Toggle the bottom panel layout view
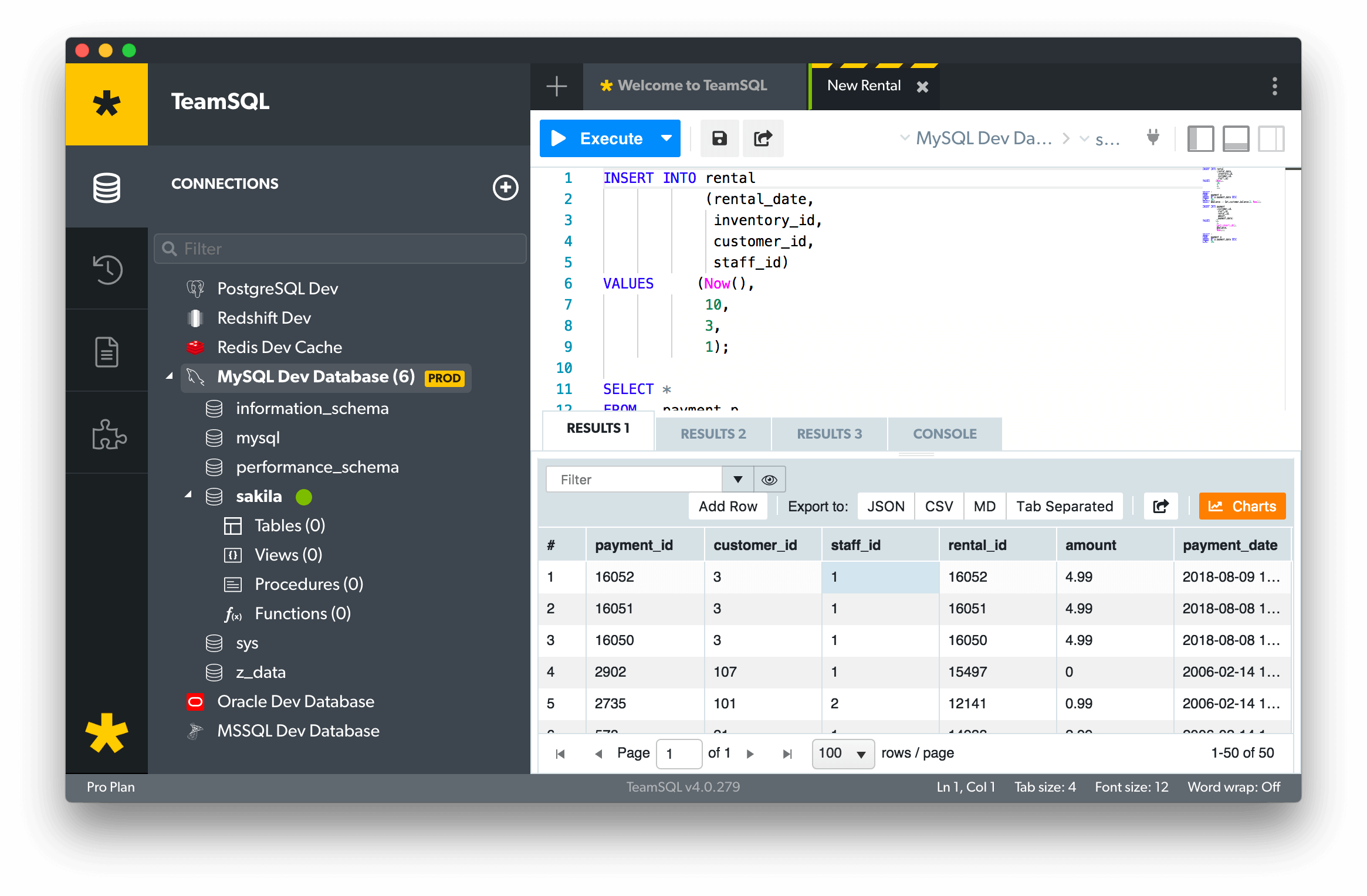This screenshot has width=1367, height=896. 1236,138
